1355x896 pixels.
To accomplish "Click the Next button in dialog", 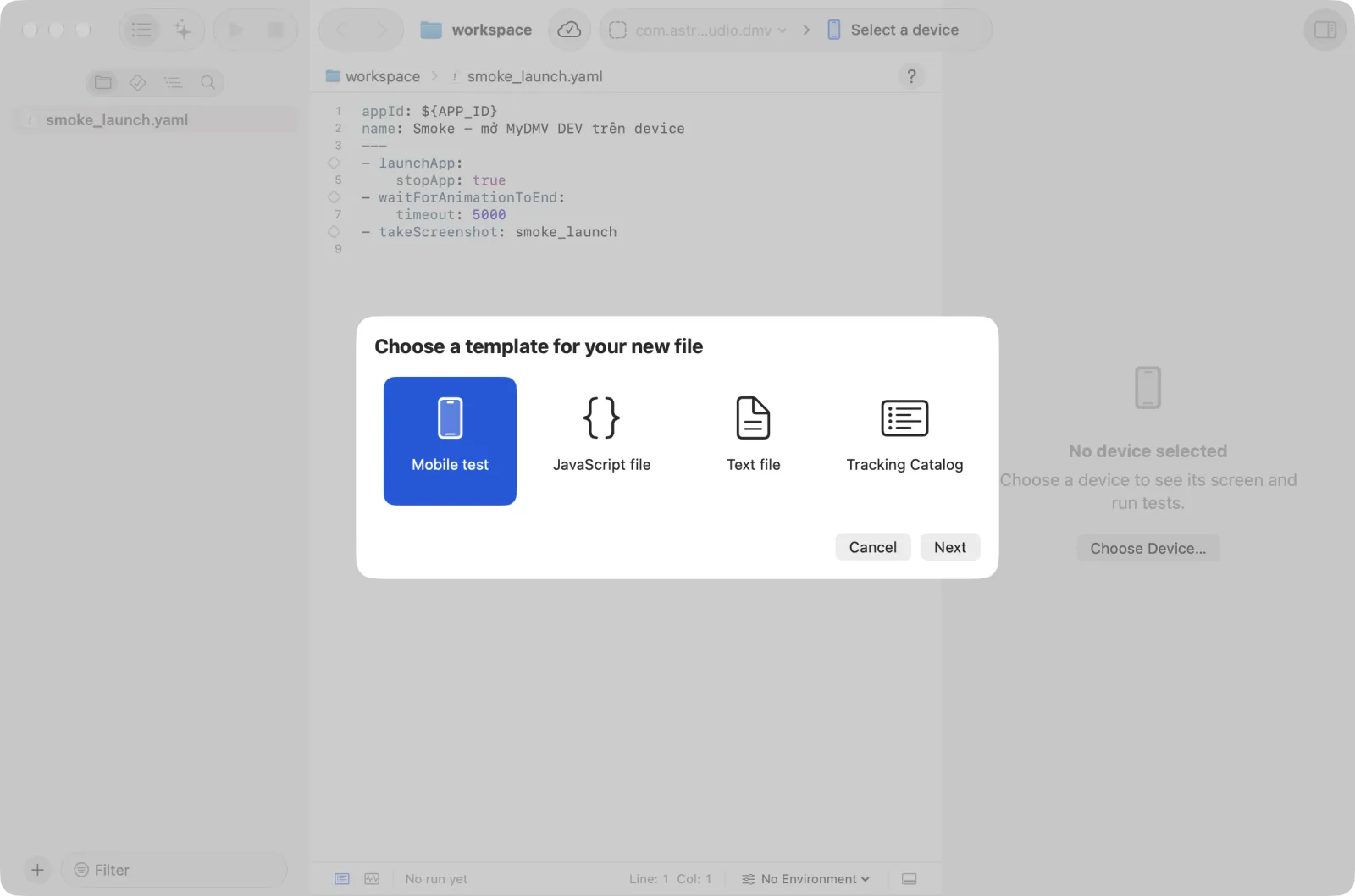I will tap(949, 547).
